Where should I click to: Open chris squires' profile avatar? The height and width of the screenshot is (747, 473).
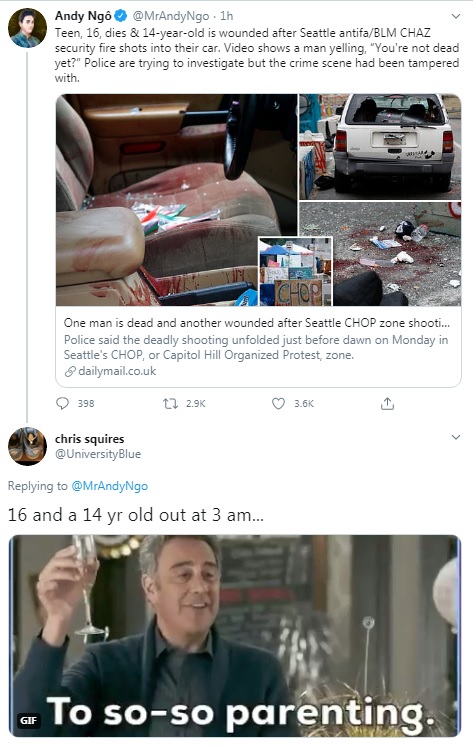(27, 446)
